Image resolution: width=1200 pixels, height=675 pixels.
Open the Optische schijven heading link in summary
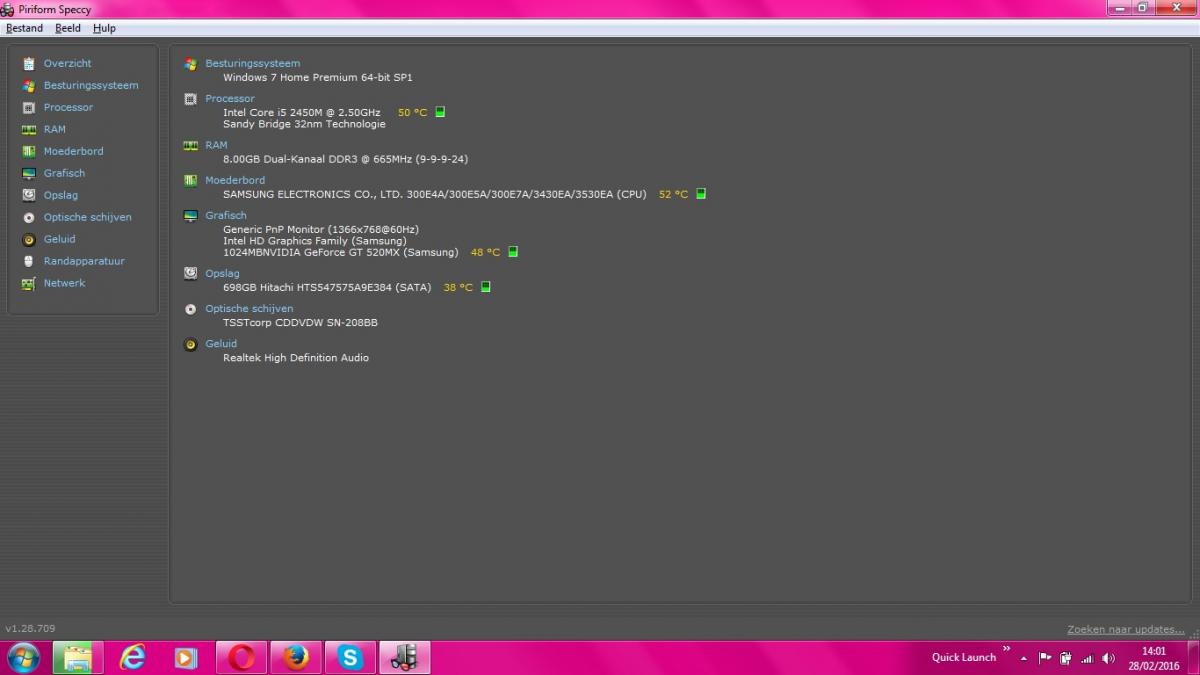tap(249, 308)
